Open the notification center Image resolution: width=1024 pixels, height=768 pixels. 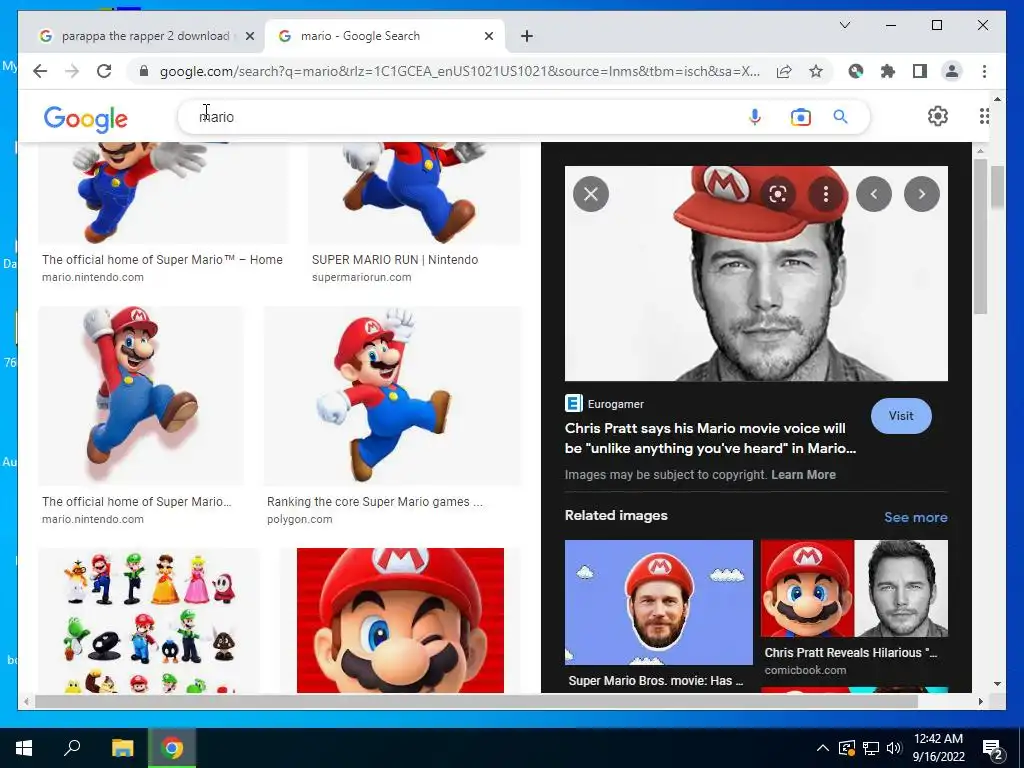[993, 749]
